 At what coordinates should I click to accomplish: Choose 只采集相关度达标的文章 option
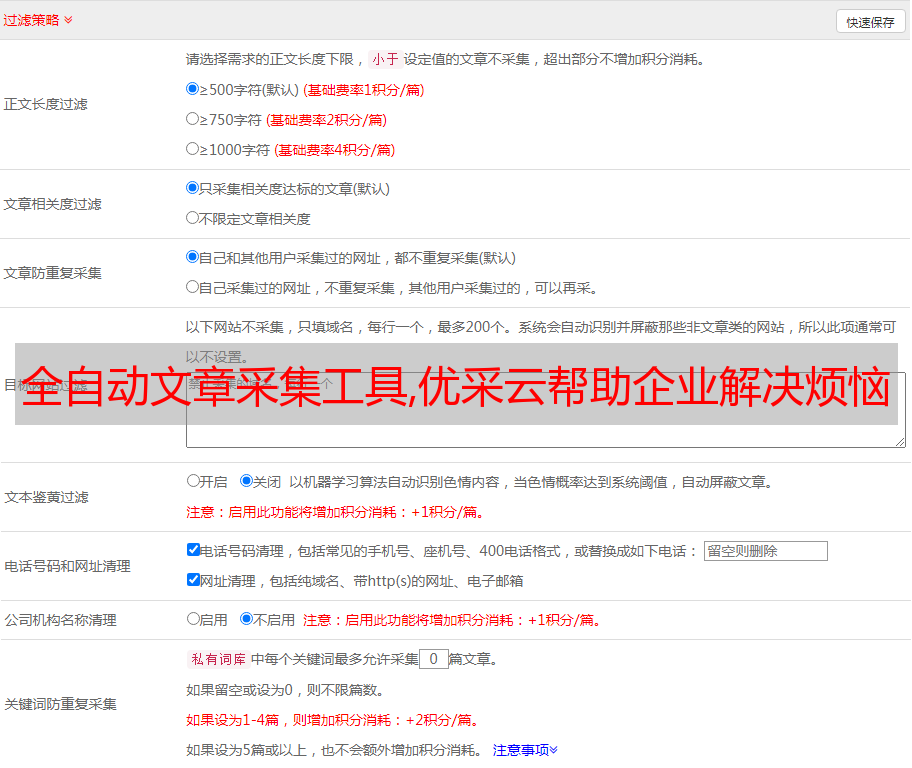[193, 188]
